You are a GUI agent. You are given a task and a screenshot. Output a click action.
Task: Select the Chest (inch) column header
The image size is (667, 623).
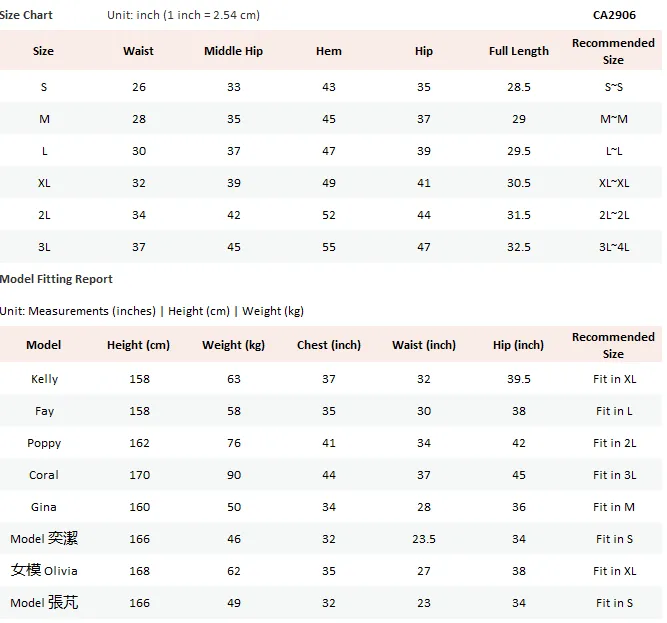click(329, 345)
